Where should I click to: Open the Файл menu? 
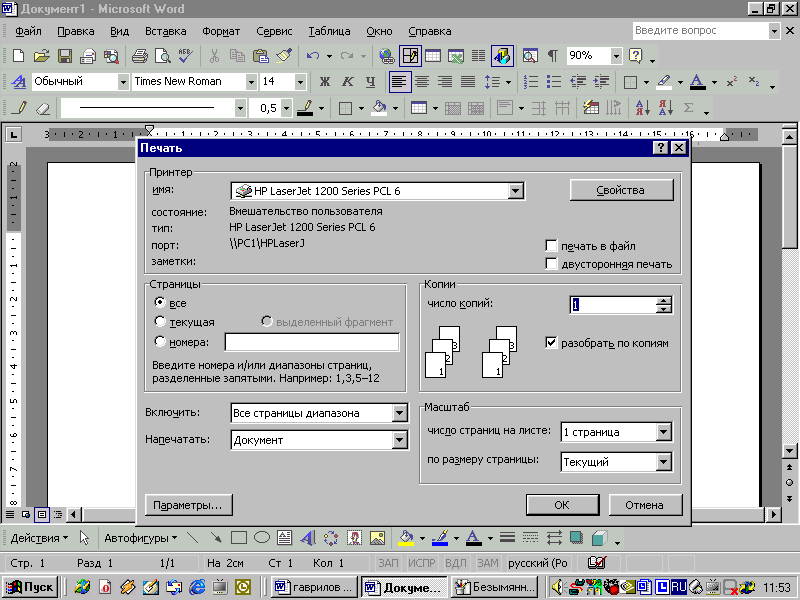tap(28, 31)
